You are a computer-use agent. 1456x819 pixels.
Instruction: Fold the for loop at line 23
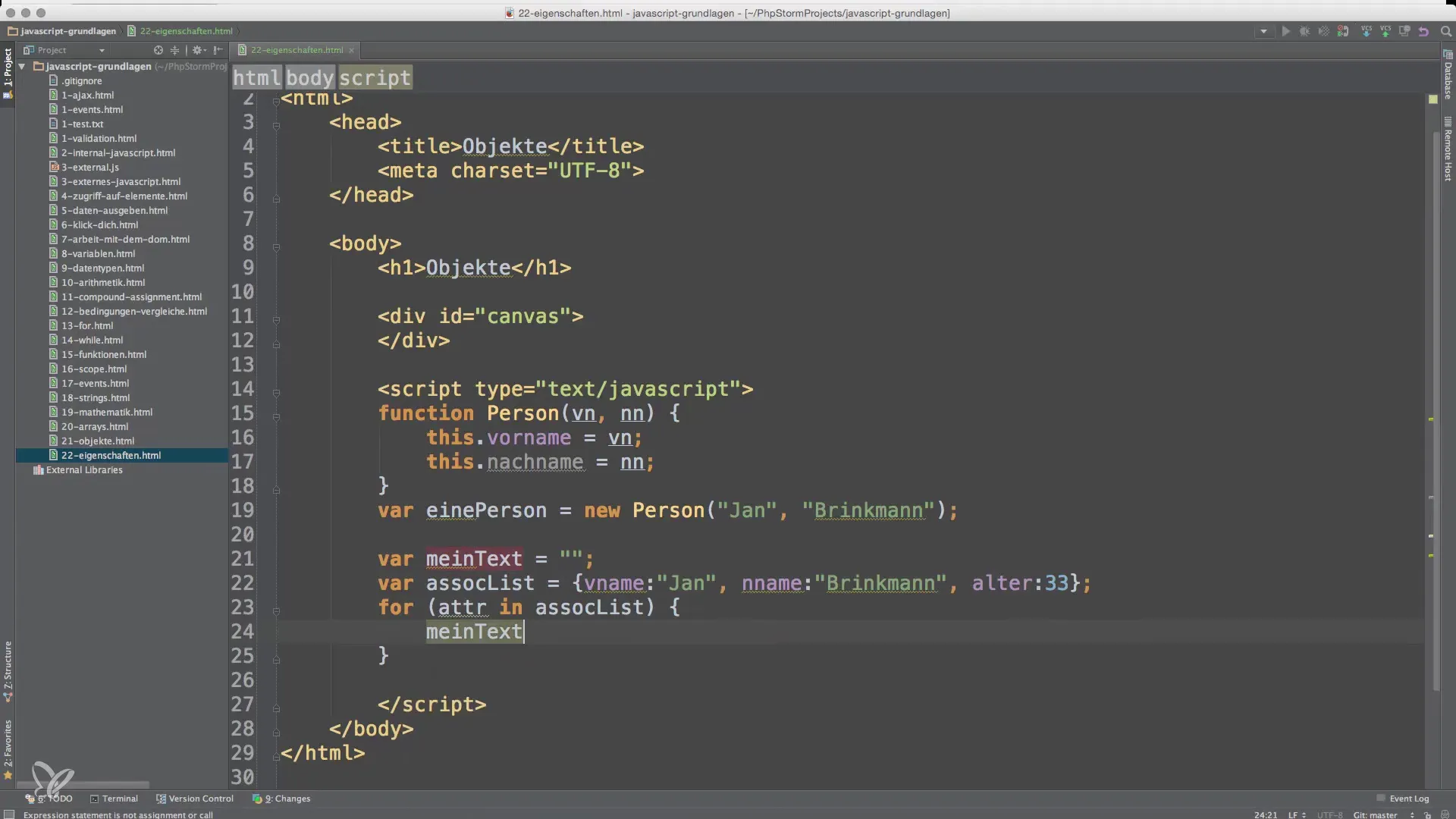tap(276, 611)
